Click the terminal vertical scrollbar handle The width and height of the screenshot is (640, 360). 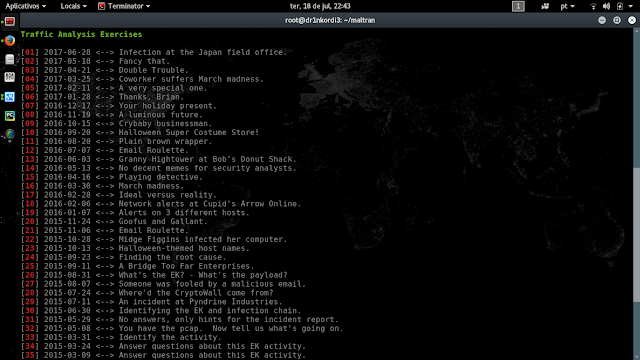tap(637, 235)
